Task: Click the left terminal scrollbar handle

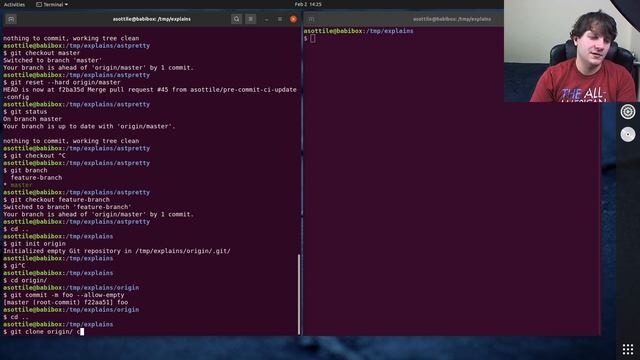Action: [x=299, y=294]
